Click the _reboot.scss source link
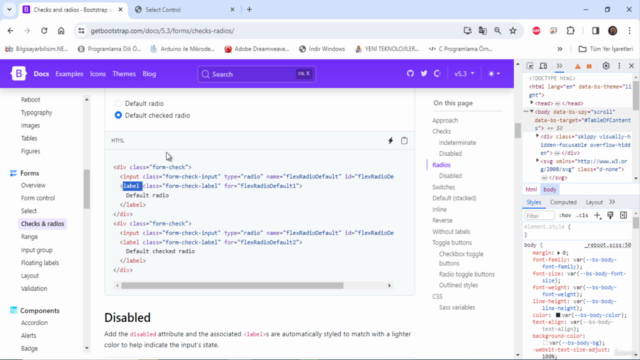 608,245
